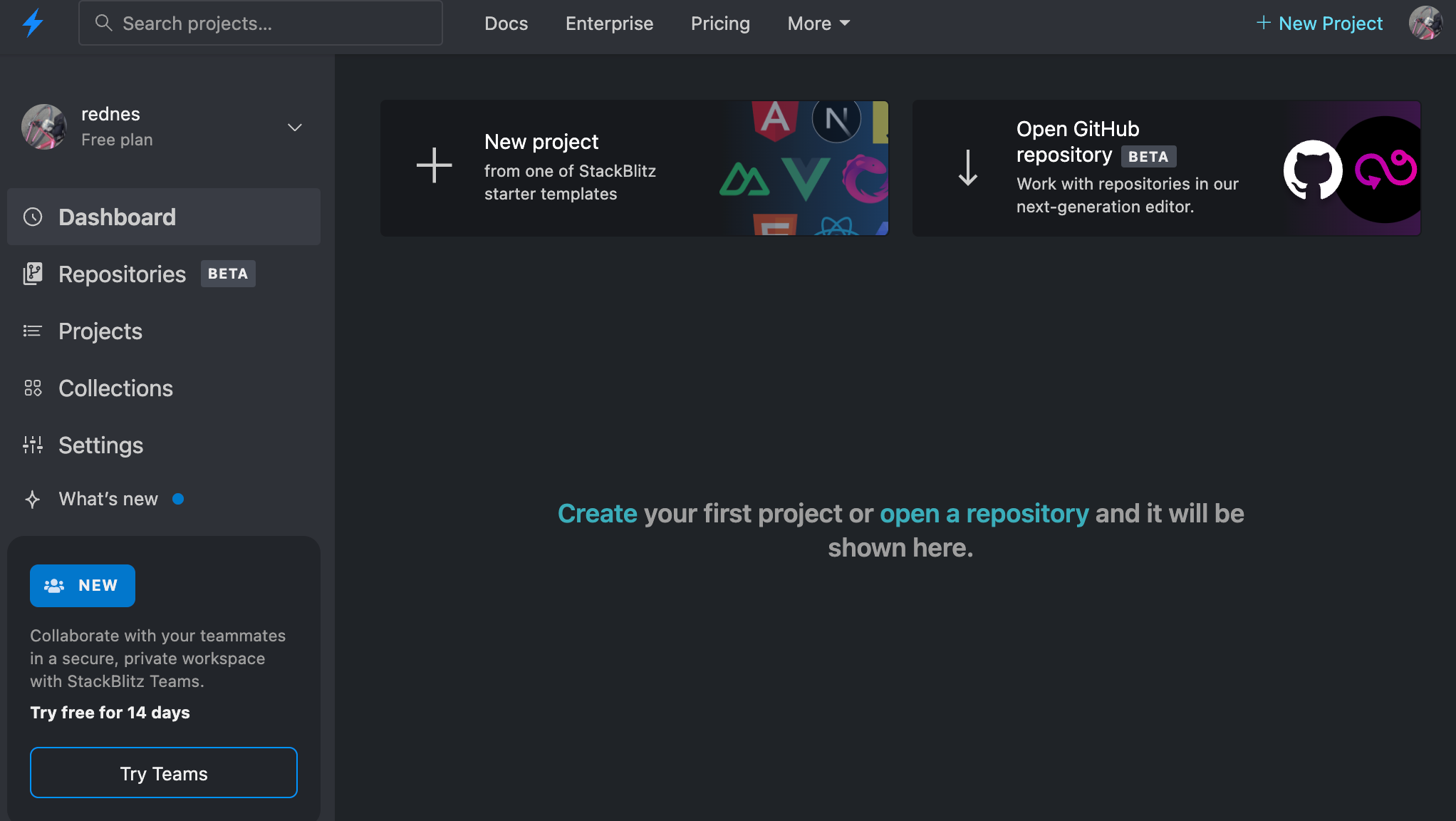Screen dimensions: 1456x821
Task: Open the More dropdown menu
Action: 818,24
